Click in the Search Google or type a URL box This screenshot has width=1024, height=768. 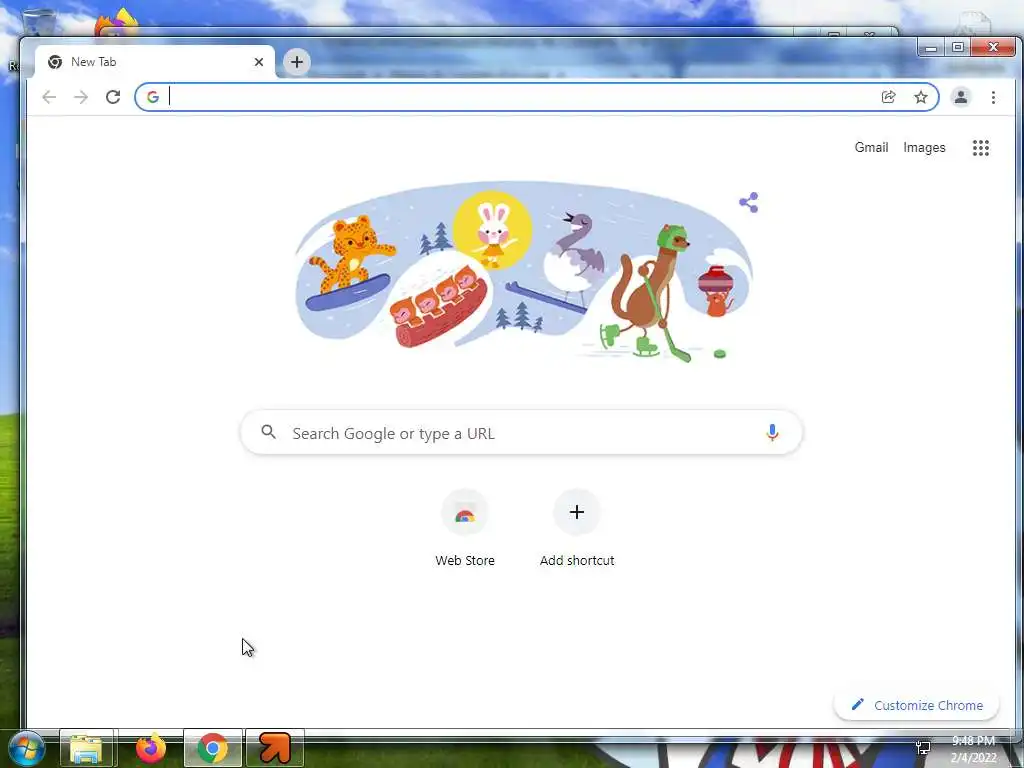coord(522,432)
